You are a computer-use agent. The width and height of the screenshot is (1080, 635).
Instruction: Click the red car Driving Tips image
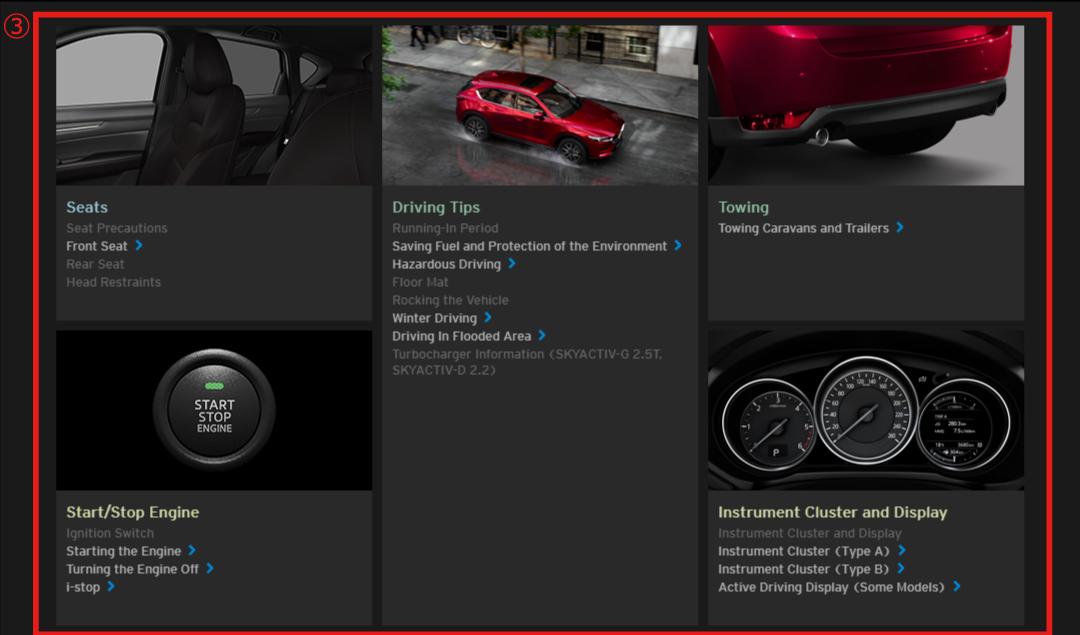540,105
